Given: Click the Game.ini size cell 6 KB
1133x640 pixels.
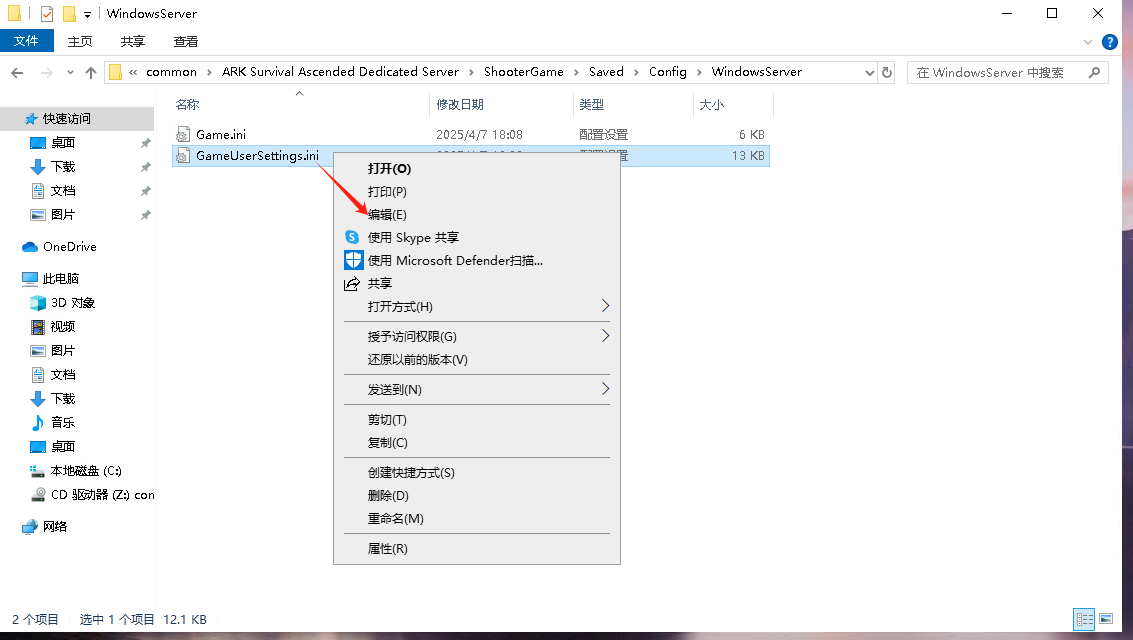Looking at the screenshot, I should (x=751, y=134).
